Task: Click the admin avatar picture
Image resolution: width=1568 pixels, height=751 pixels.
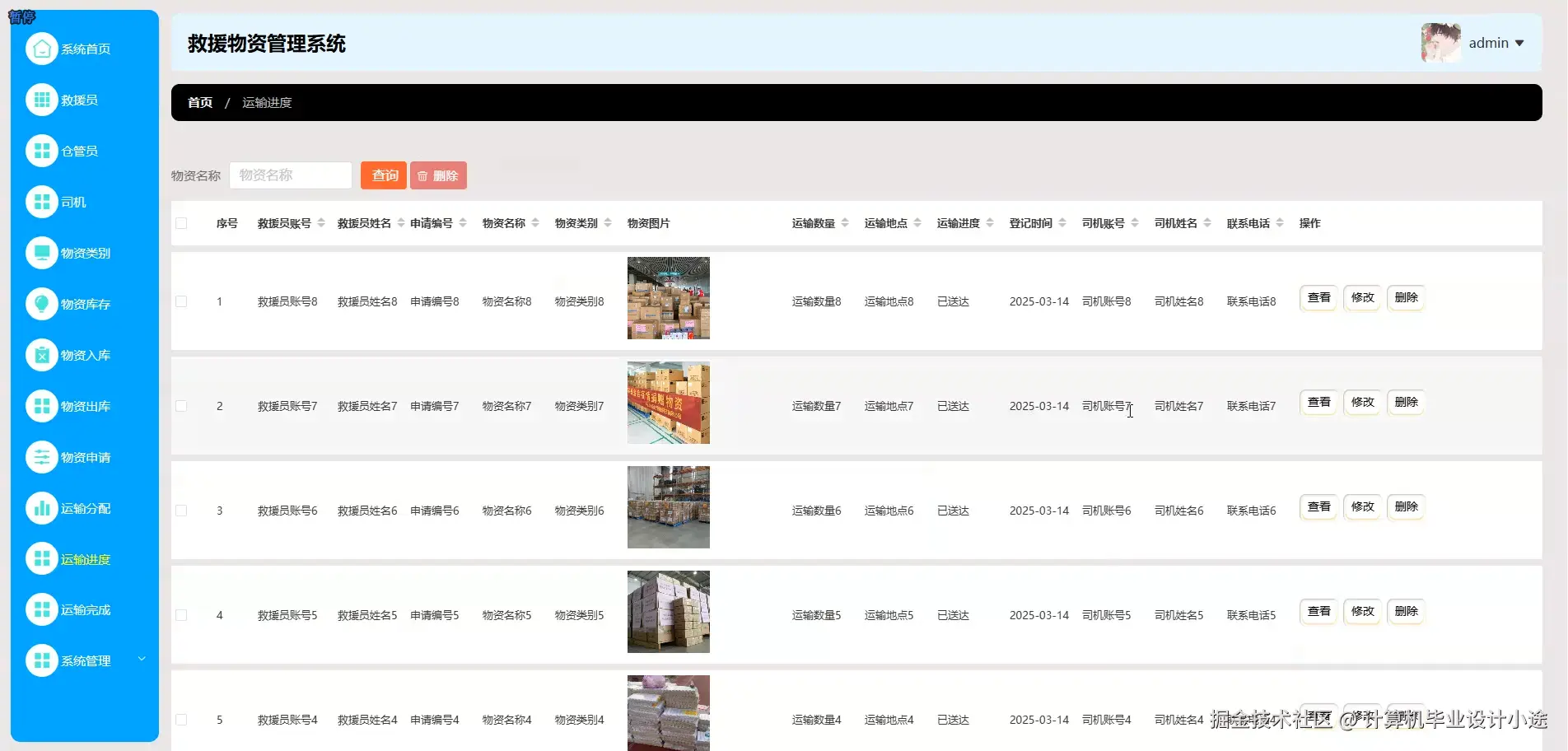Action: (x=1441, y=43)
